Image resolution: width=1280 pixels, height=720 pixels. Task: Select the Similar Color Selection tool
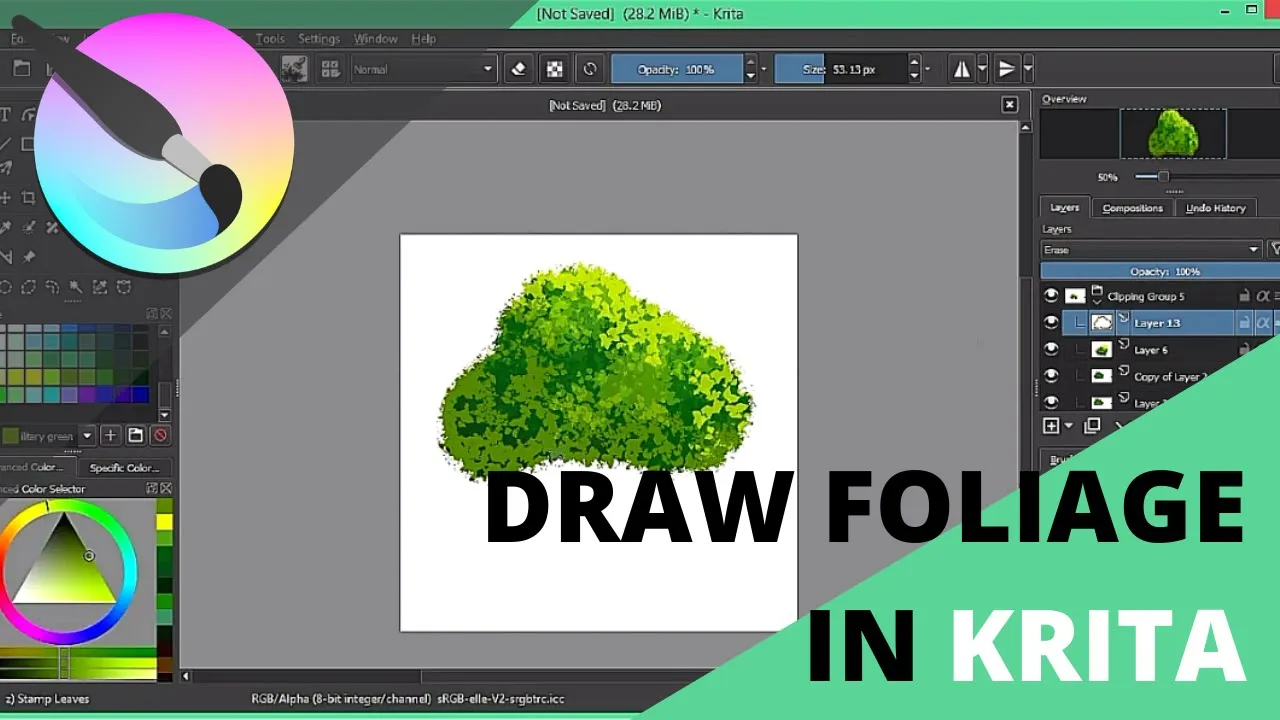pyautogui.click(x=100, y=287)
